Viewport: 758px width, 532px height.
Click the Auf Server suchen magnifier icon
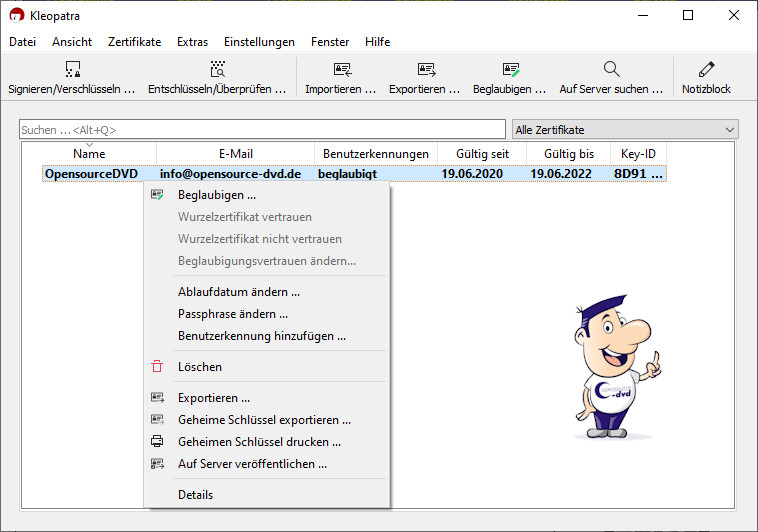pyautogui.click(x=612, y=69)
